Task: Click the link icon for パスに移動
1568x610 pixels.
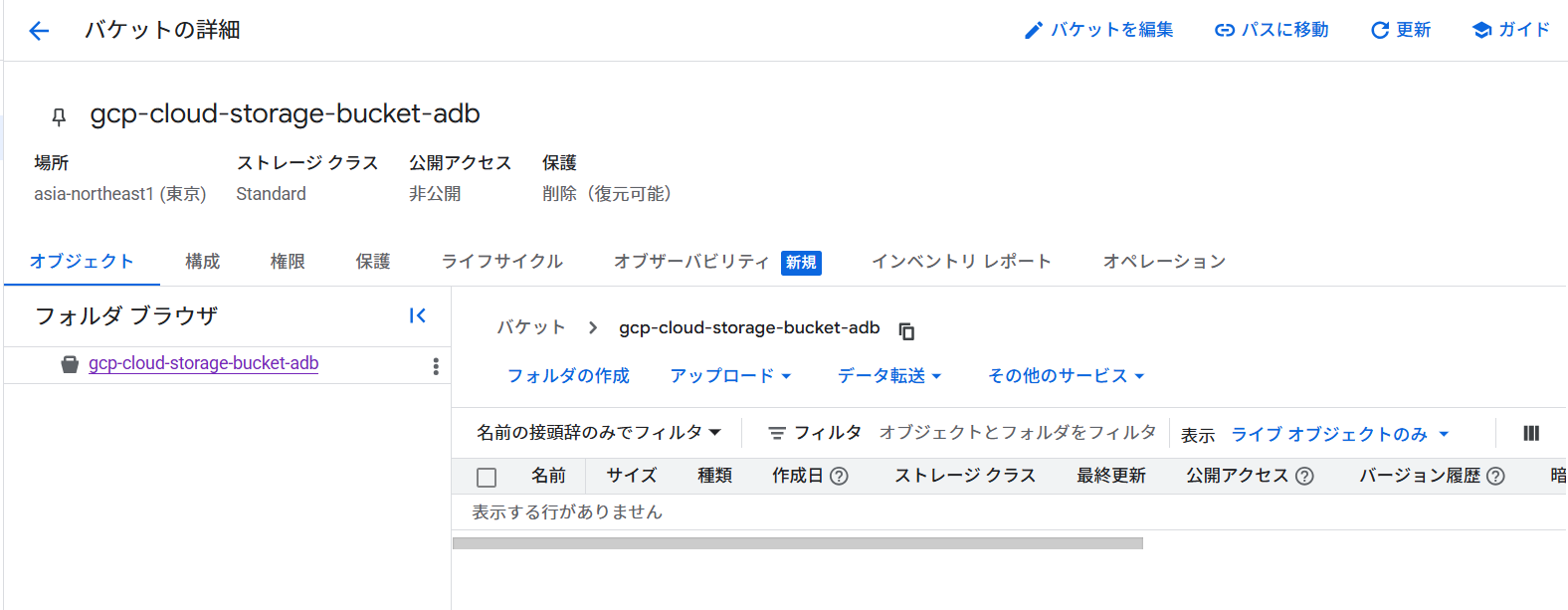Action: [1225, 31]
